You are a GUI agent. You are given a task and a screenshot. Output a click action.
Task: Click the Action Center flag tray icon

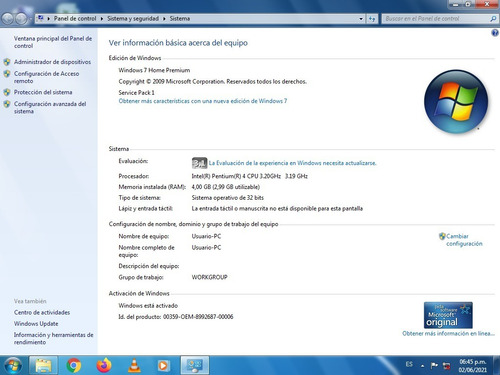pyautogui.click(x=434, y=366)
